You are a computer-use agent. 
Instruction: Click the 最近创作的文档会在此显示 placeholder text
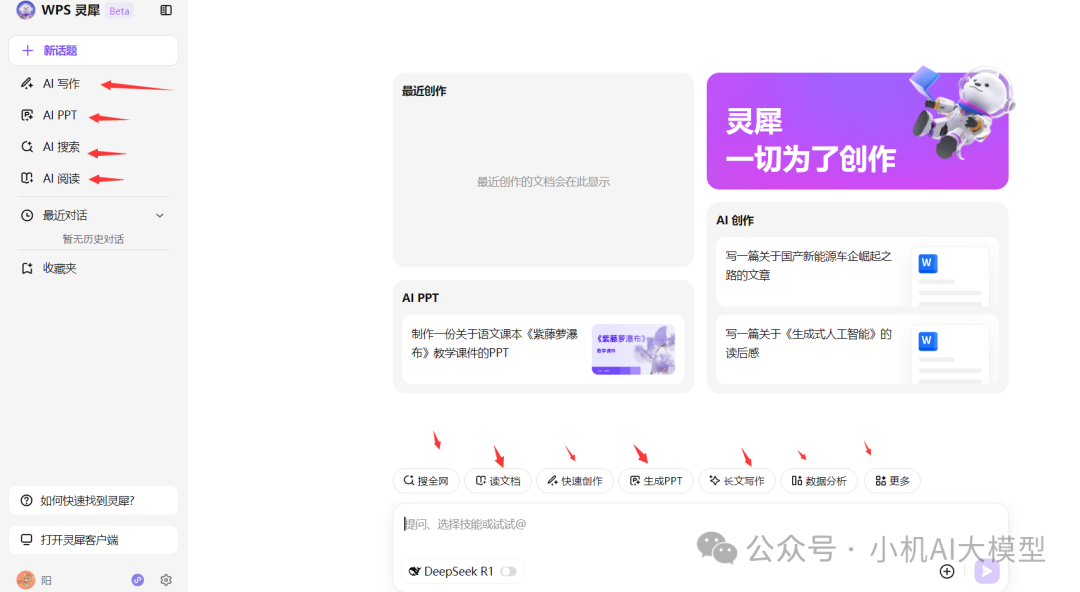pyautogui.click(x=543, y=182)
